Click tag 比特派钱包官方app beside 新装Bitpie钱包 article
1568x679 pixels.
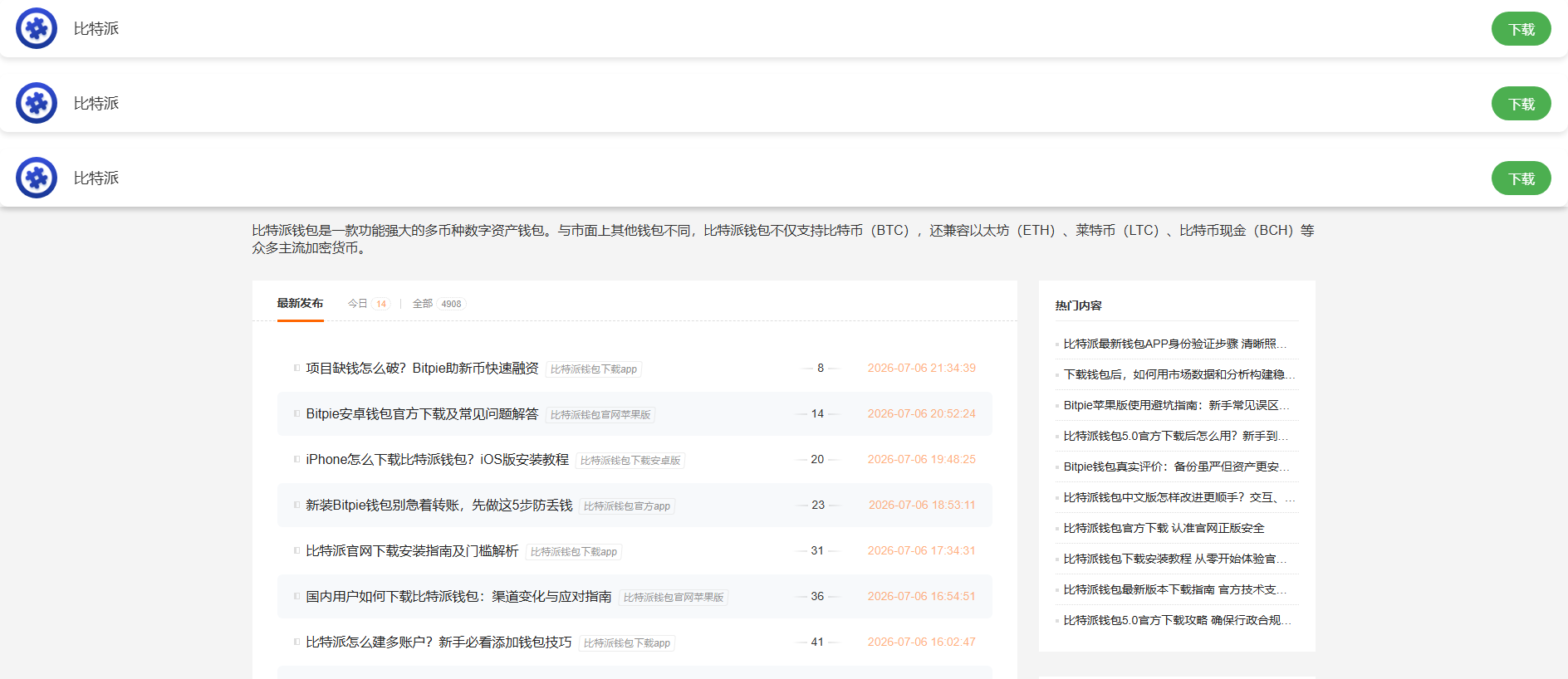627,506
